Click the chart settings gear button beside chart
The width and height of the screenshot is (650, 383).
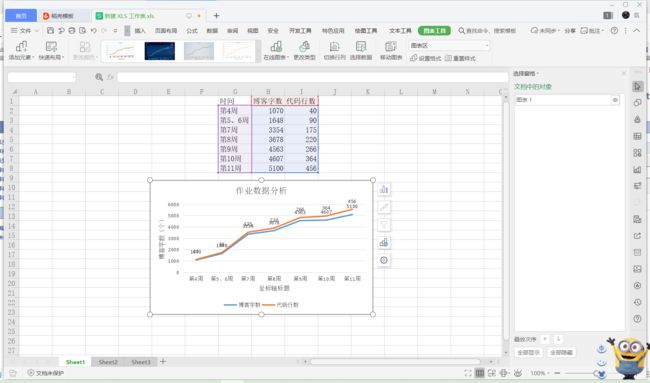(384, 260)
